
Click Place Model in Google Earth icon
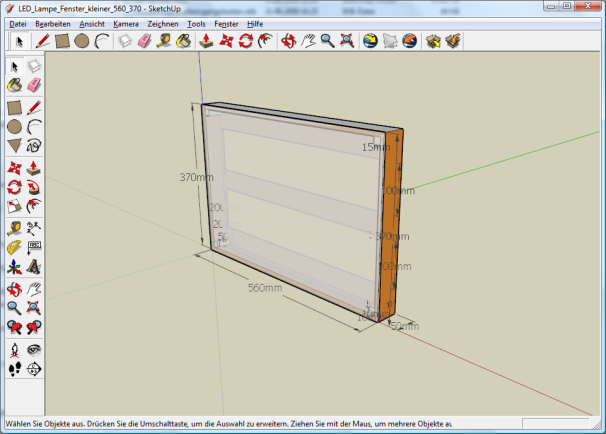click(410, 41)
